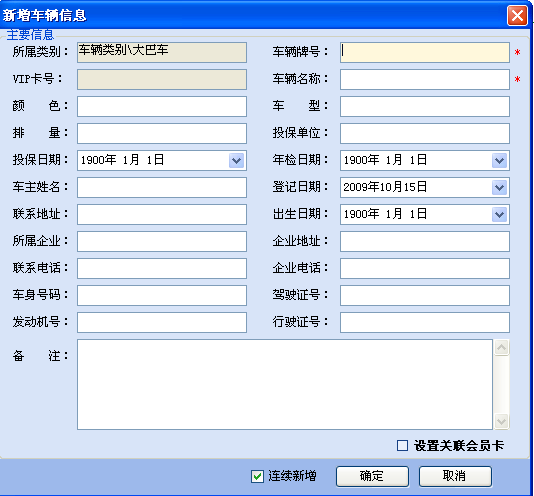Click the 备注 scrollbar up arrow
The width and height of the screenshot is (534, 496).
pyautogui.click(x=501, y=347)
